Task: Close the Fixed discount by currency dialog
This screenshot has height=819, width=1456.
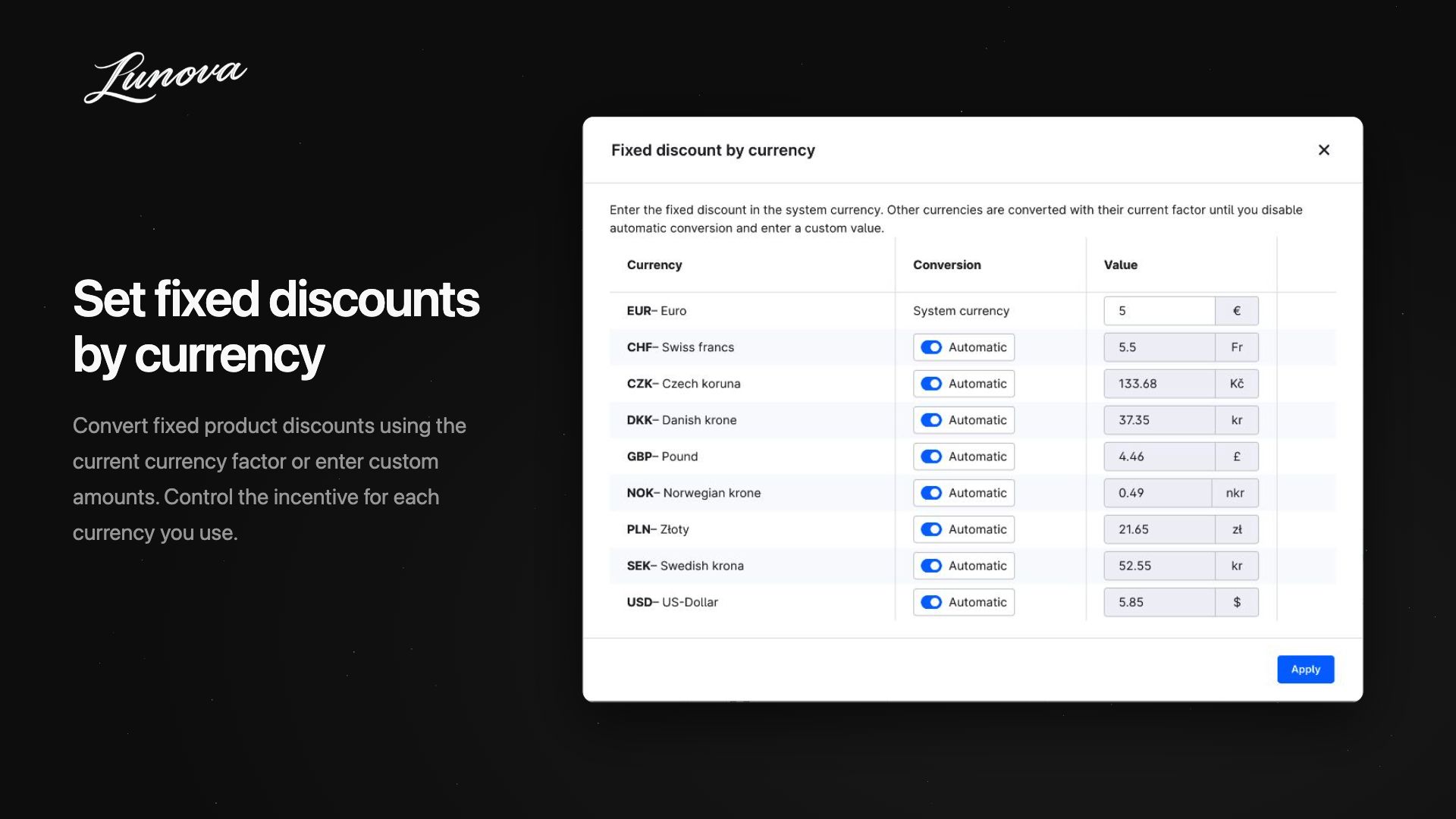Action: 1324,150
